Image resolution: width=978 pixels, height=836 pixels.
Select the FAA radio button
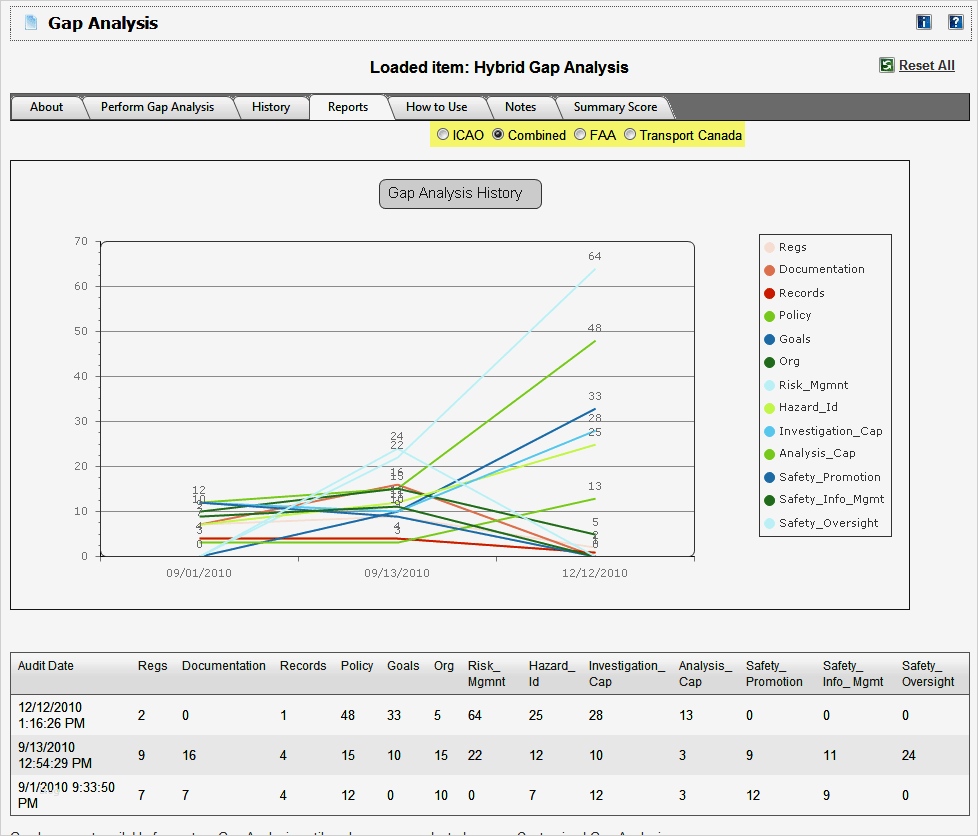coord(579,134)
